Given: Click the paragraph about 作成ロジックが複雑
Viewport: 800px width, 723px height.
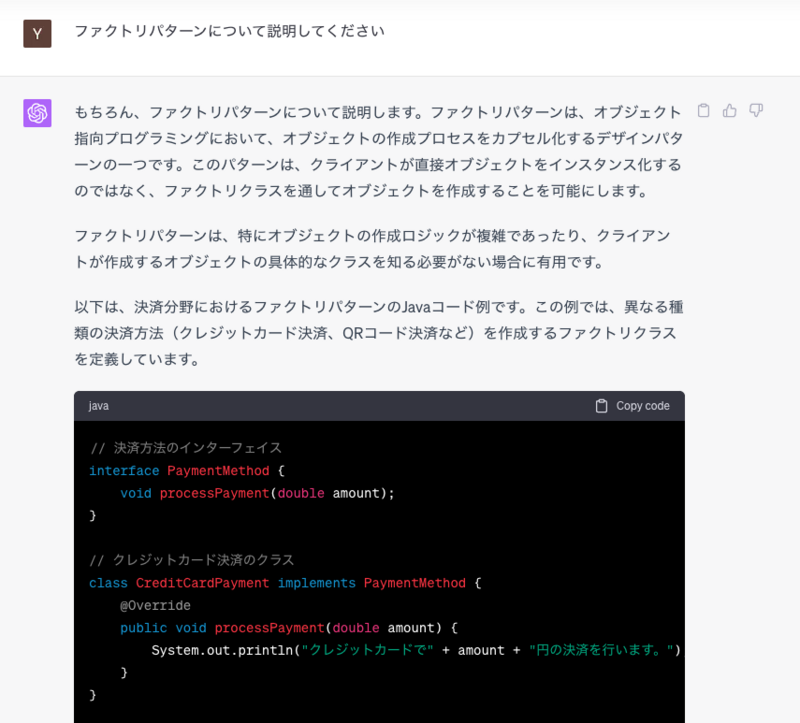Looking at the screenshot, I should (372, 248).
